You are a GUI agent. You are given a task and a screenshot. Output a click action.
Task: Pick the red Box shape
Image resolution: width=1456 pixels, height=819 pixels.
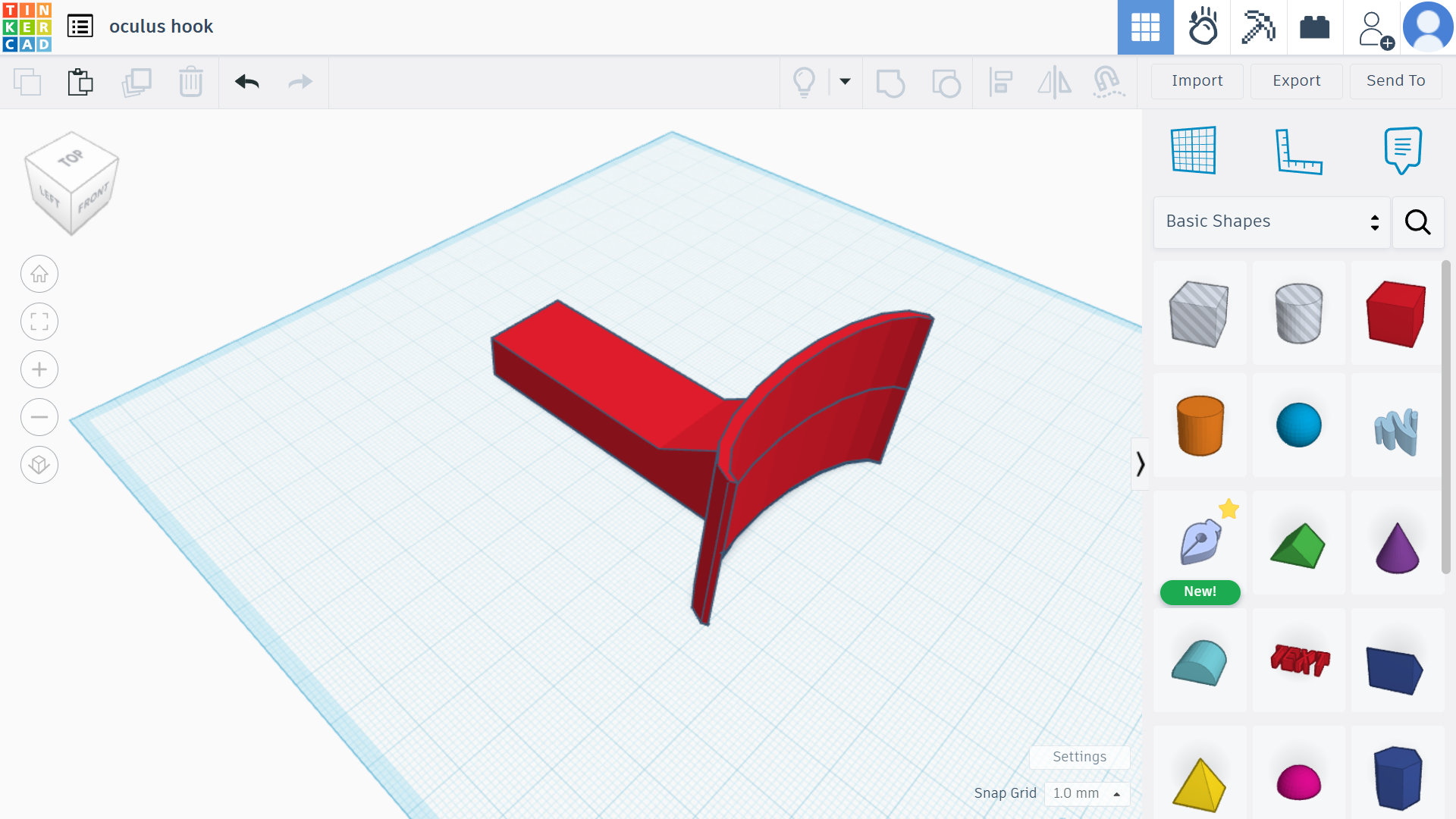tap(1396, 313)
